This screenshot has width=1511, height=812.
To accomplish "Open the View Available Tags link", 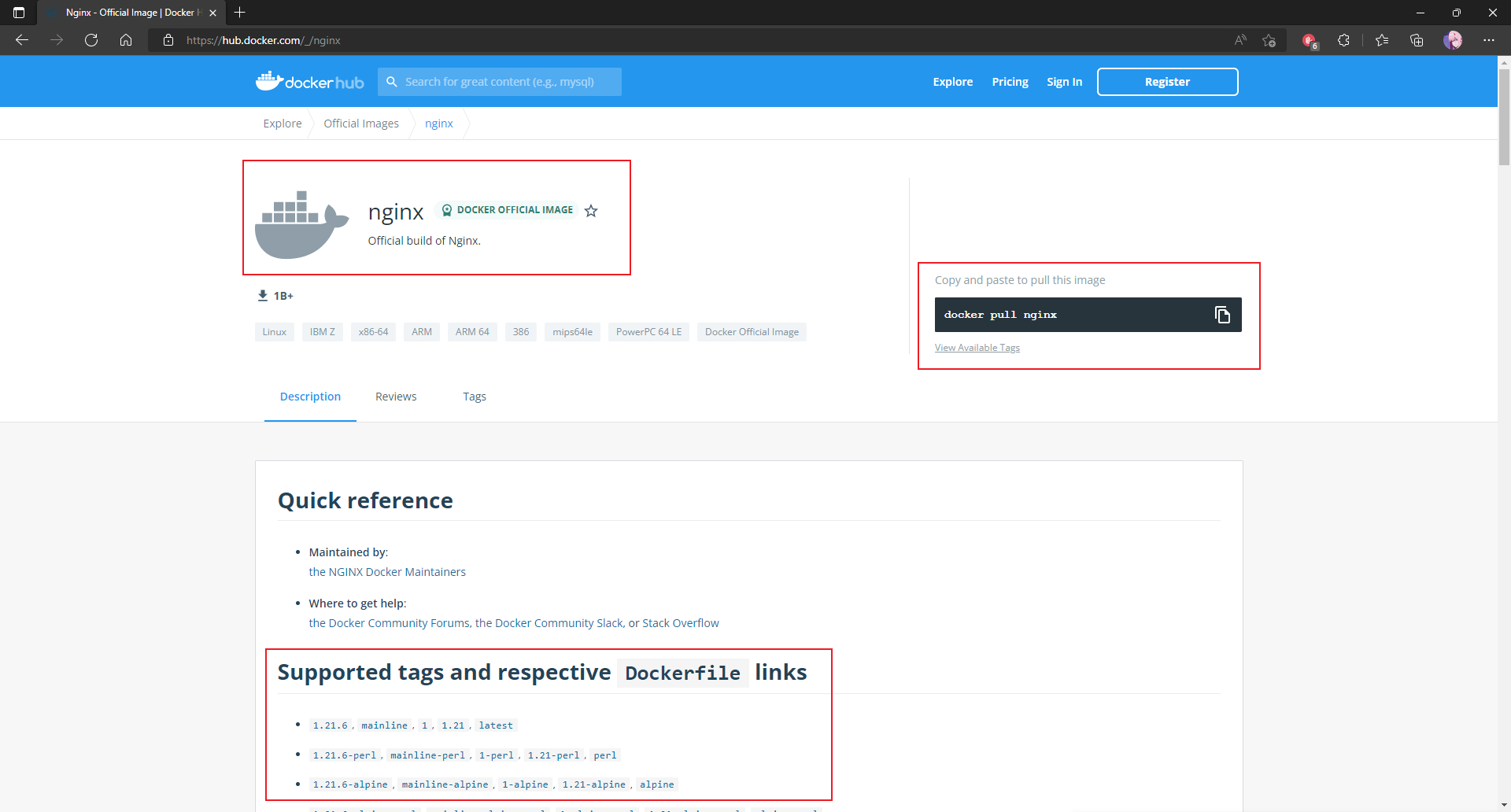I will 977,348.
